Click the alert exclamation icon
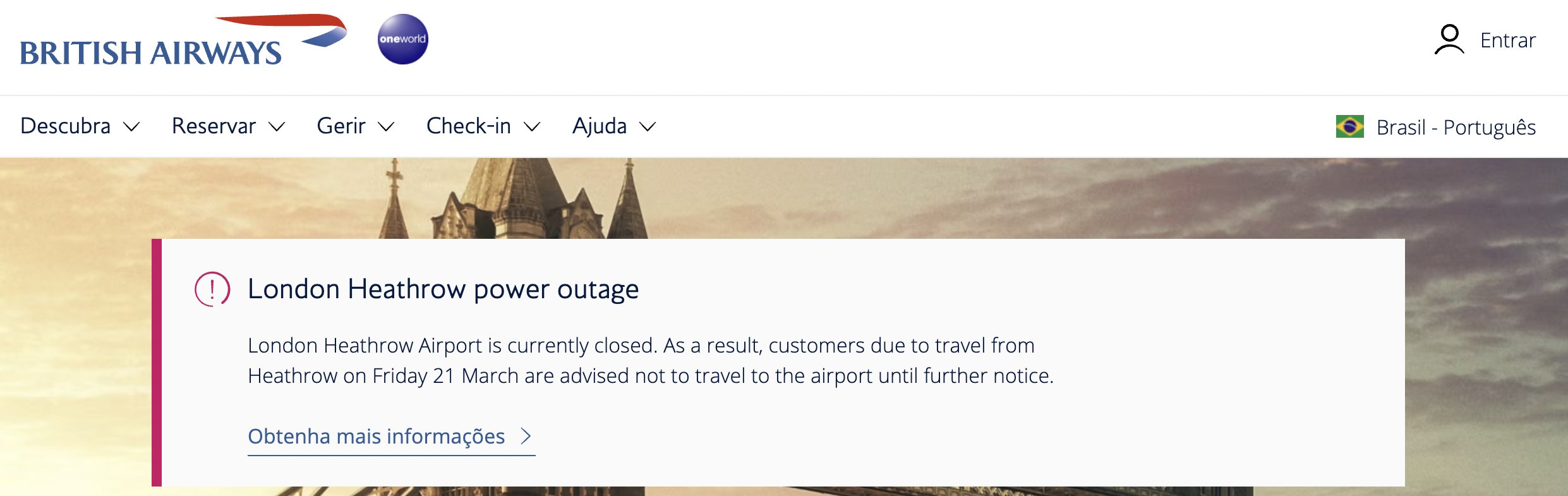1568x496 pixels. [212, 289]
